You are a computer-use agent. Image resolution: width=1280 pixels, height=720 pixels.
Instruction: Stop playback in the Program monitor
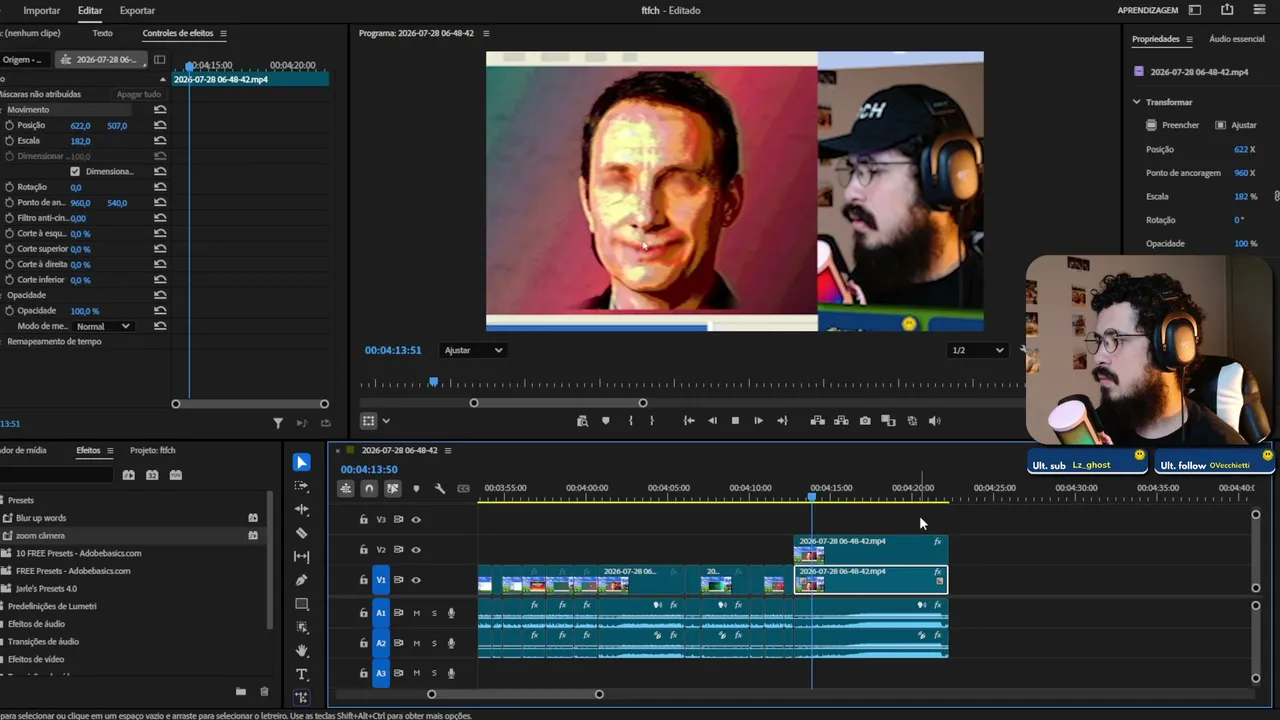[735, 421]
